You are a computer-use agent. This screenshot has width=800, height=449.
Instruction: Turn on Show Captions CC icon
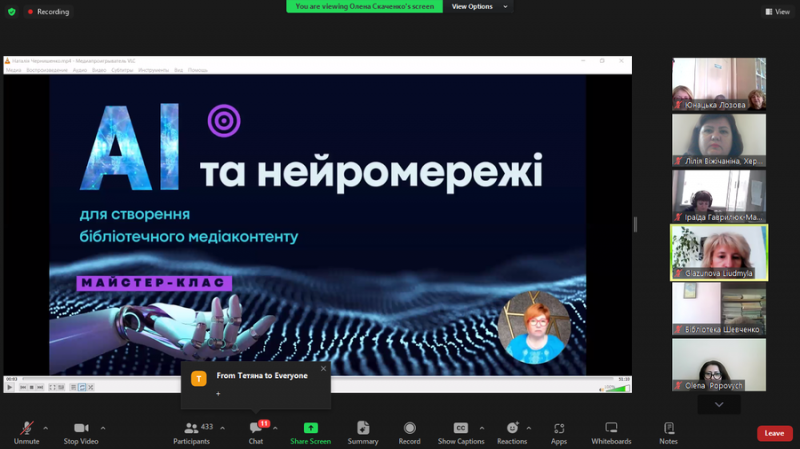click(x=460, y=428)
